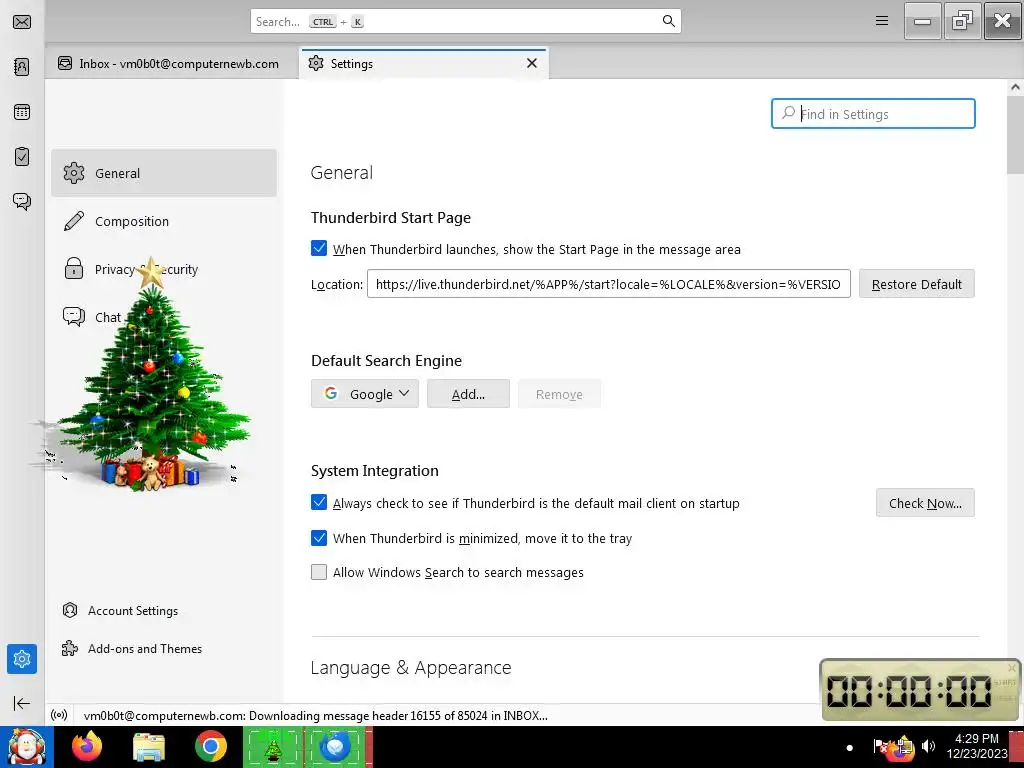The height and width of the screenshot is (768, 1024).
Task: Open File Explorer from the taskbar
Action: tap(149, 746)
